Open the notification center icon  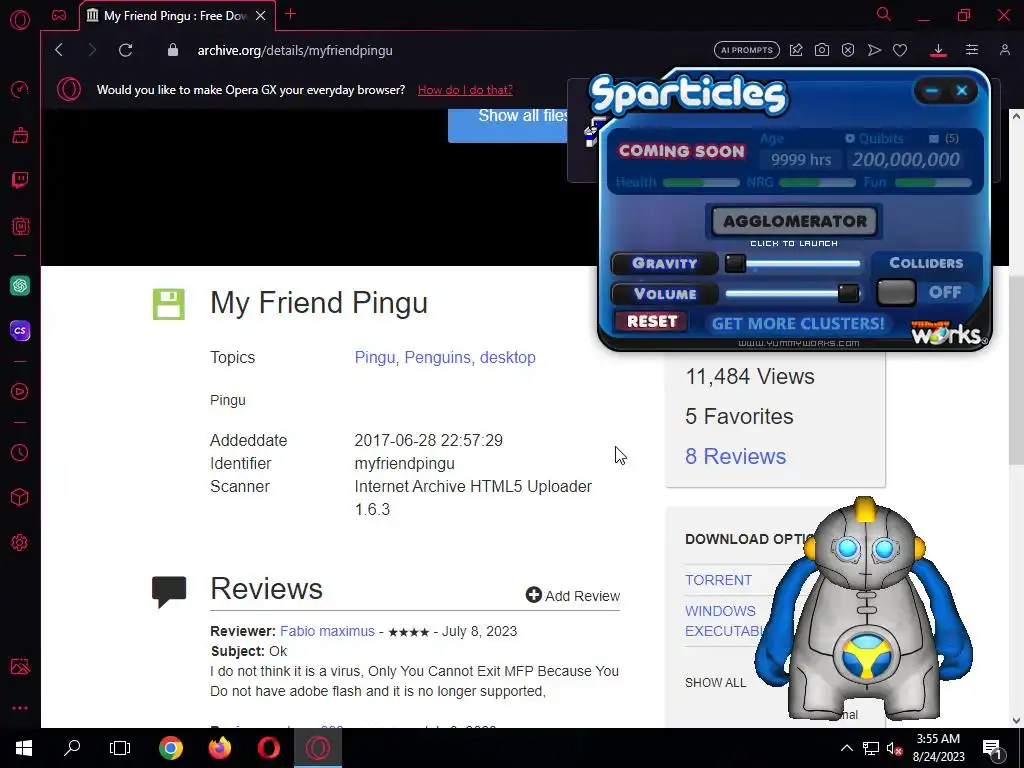tap(992, 748)
